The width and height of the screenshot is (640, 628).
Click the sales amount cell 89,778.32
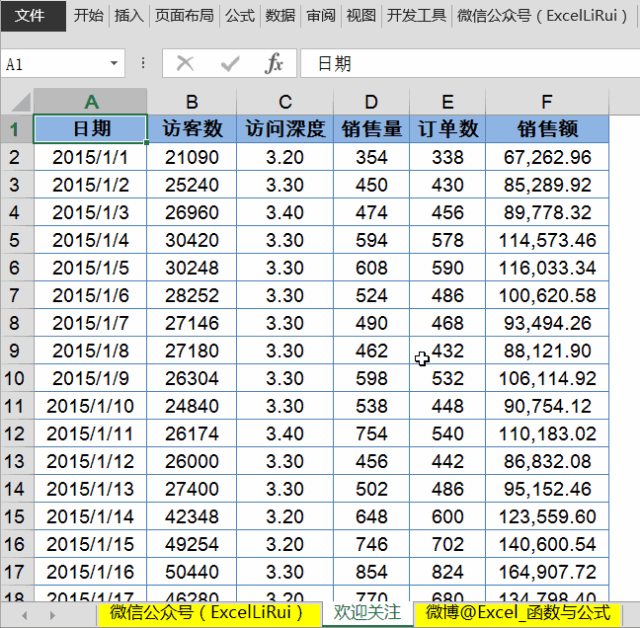(x=547, y=212)
